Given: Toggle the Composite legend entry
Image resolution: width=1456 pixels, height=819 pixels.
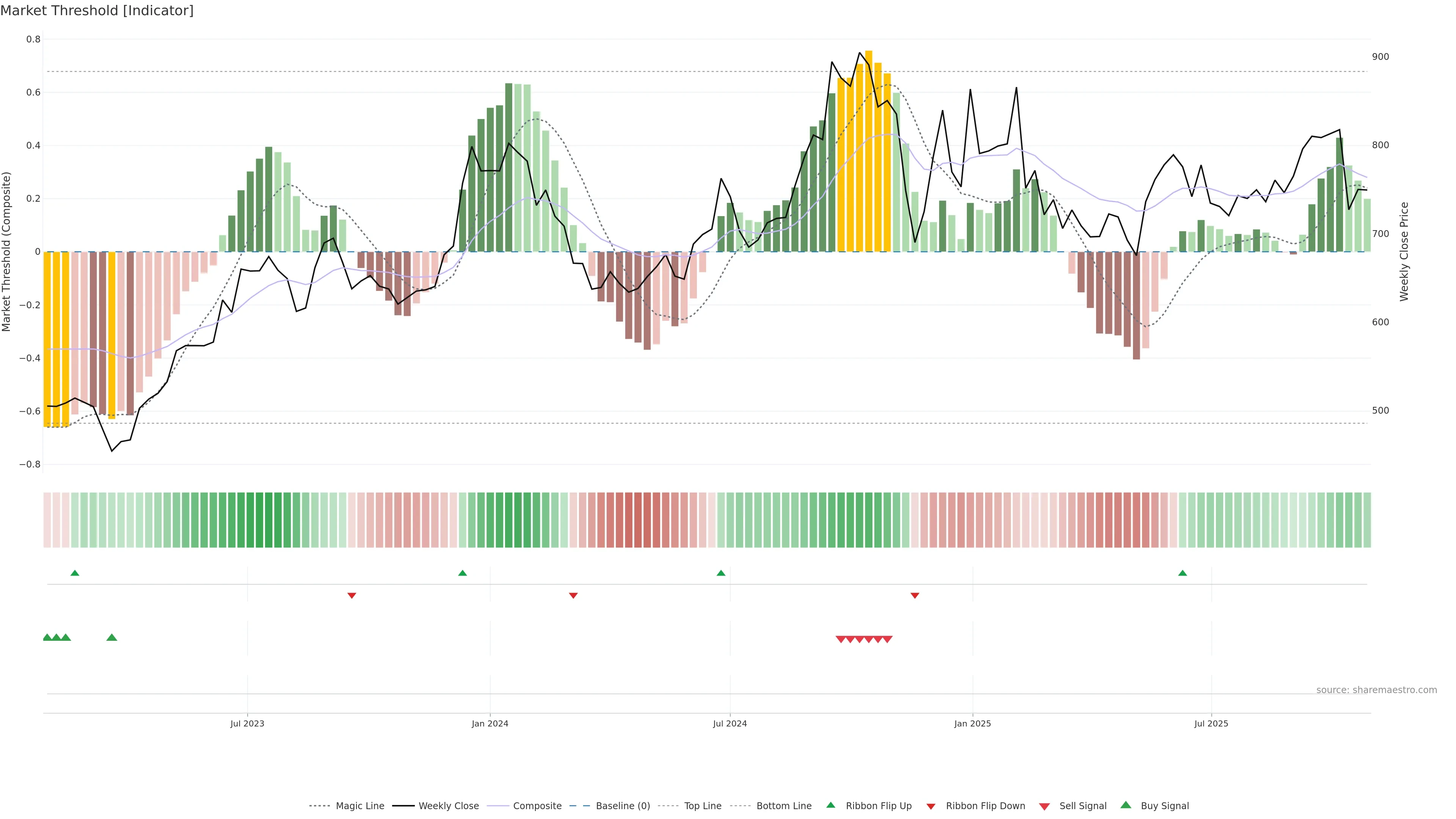Looking at the screenshot, I should (537, 806).
